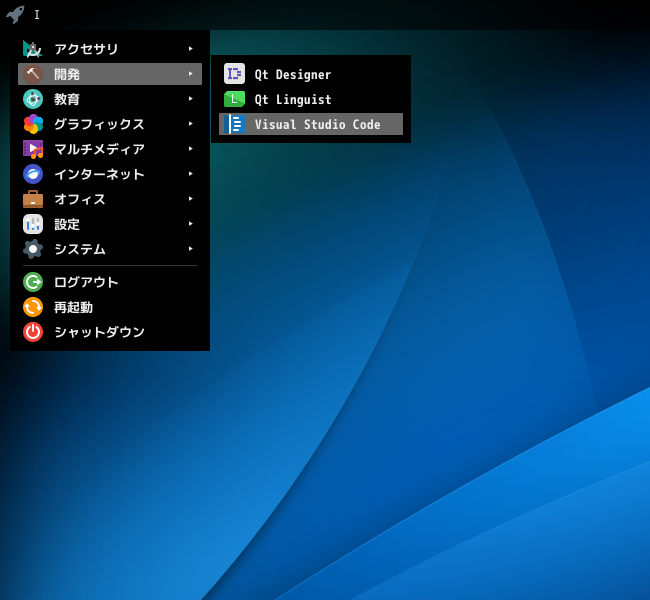The height and width of the screenshot is (600, 650).
Task: Click the red シャットダウン power icon
Action: [x=33, y=332]
